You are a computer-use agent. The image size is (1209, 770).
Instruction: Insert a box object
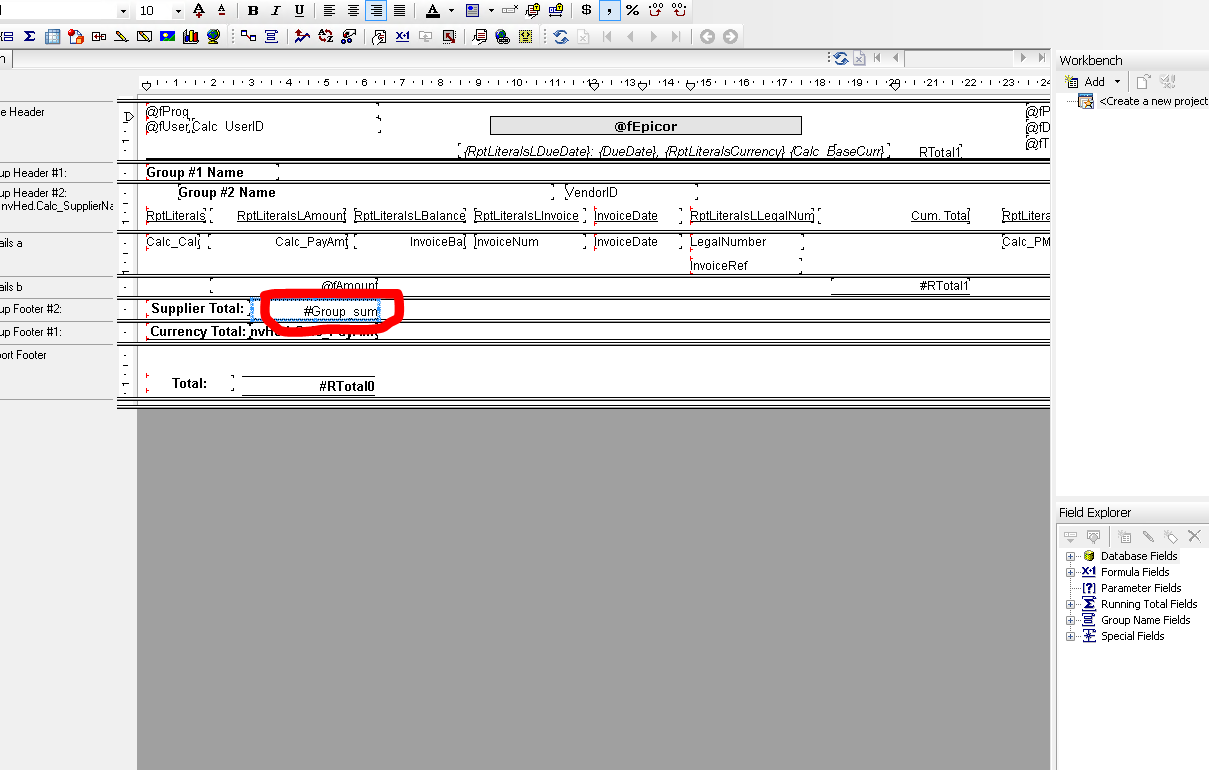(x=144, y=36)
